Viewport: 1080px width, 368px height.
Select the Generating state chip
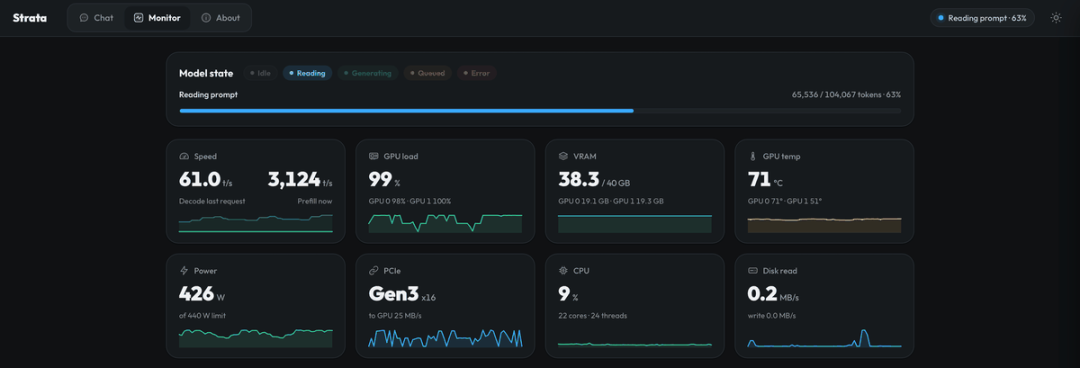click(368, 73)
